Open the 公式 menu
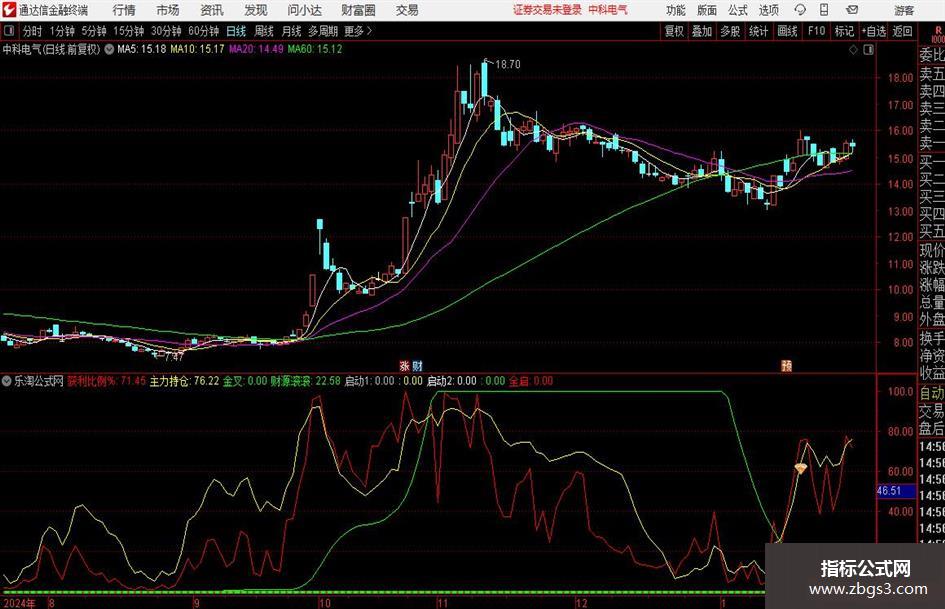Screen dimensions: 945x609 (x=738, y=10)
